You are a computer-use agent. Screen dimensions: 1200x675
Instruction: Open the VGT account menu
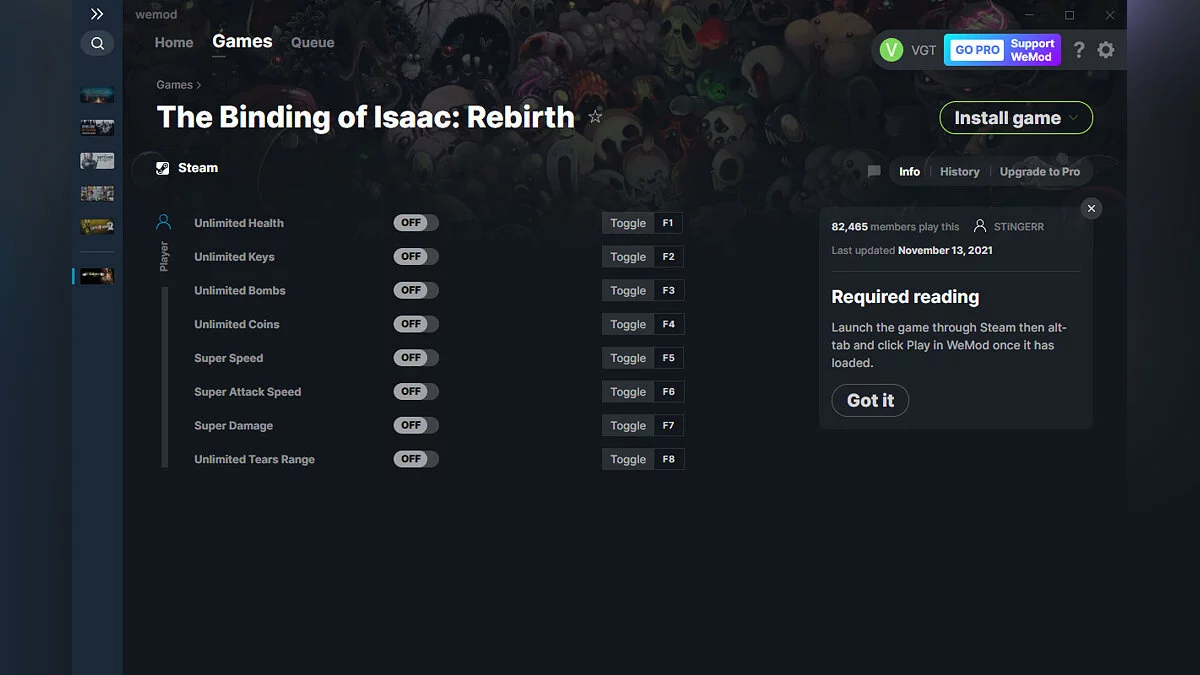pos(908,49)
